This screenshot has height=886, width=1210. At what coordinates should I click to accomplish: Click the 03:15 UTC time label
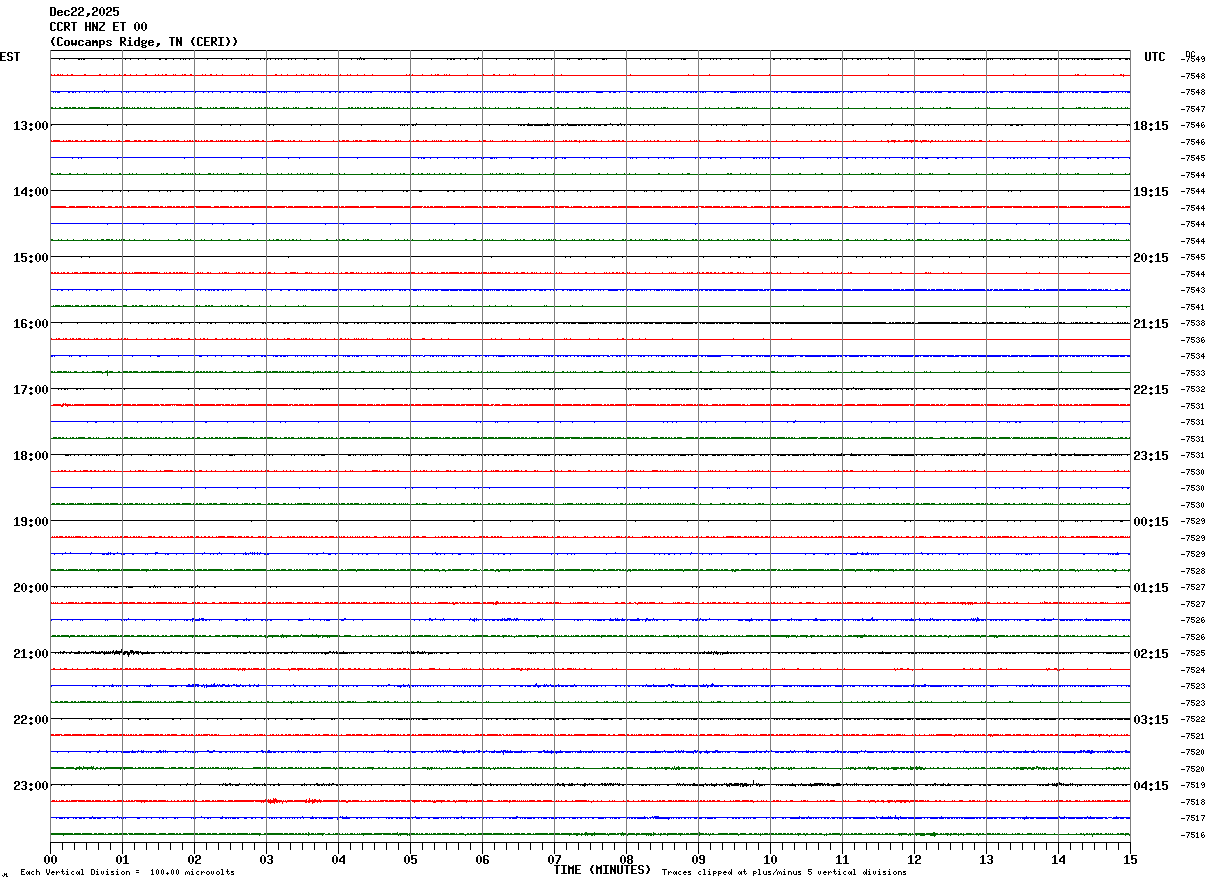click(x=1151, y=720)
